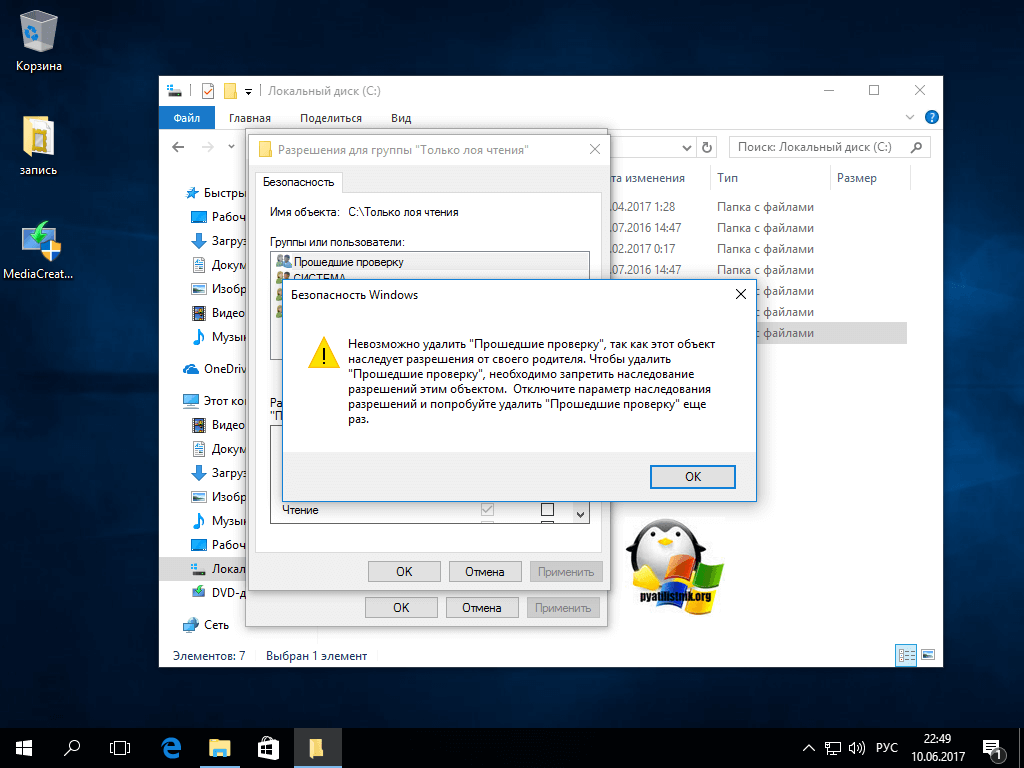1024x768 pixels.
Task: Switch to large icons view in status bar
Action: coord(928,655)
